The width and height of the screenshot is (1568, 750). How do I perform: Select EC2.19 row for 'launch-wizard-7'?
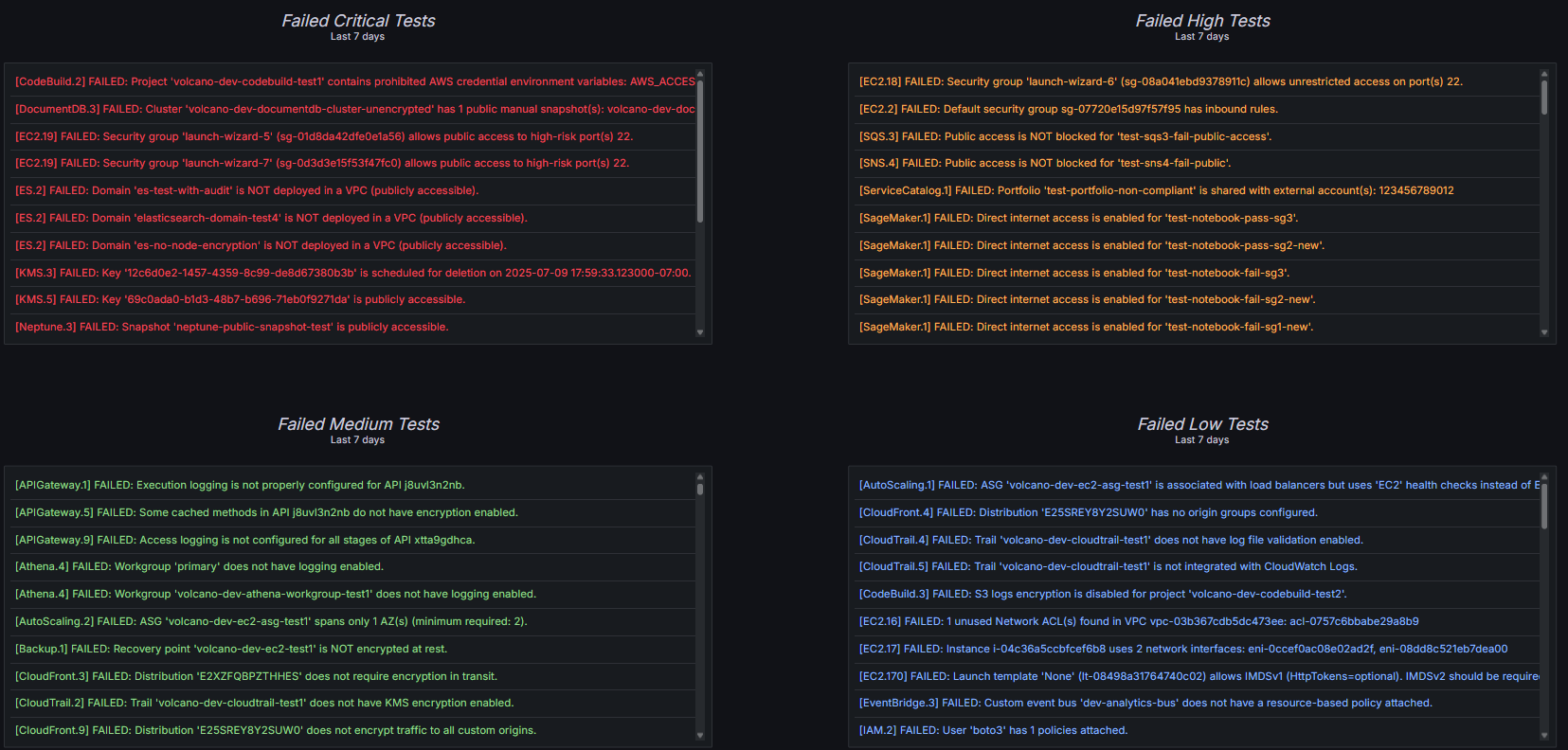pos(351,163)
